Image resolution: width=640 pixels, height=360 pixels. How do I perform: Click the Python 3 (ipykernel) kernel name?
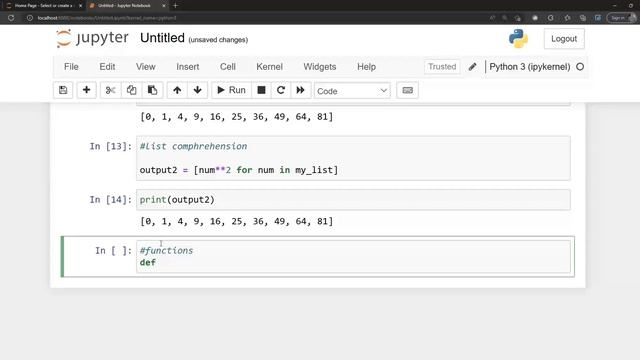click(x=530, y=67)
